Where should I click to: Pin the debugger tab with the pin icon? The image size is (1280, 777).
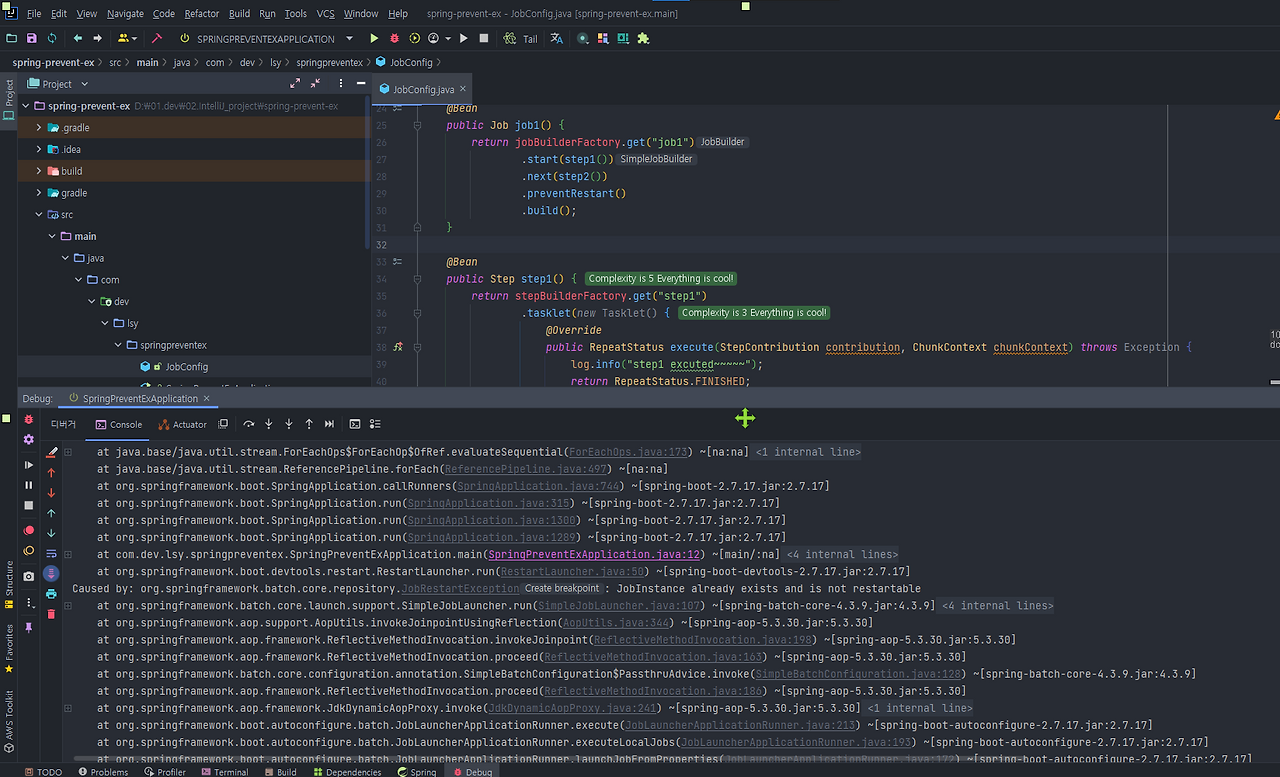[x=29, y=625]
